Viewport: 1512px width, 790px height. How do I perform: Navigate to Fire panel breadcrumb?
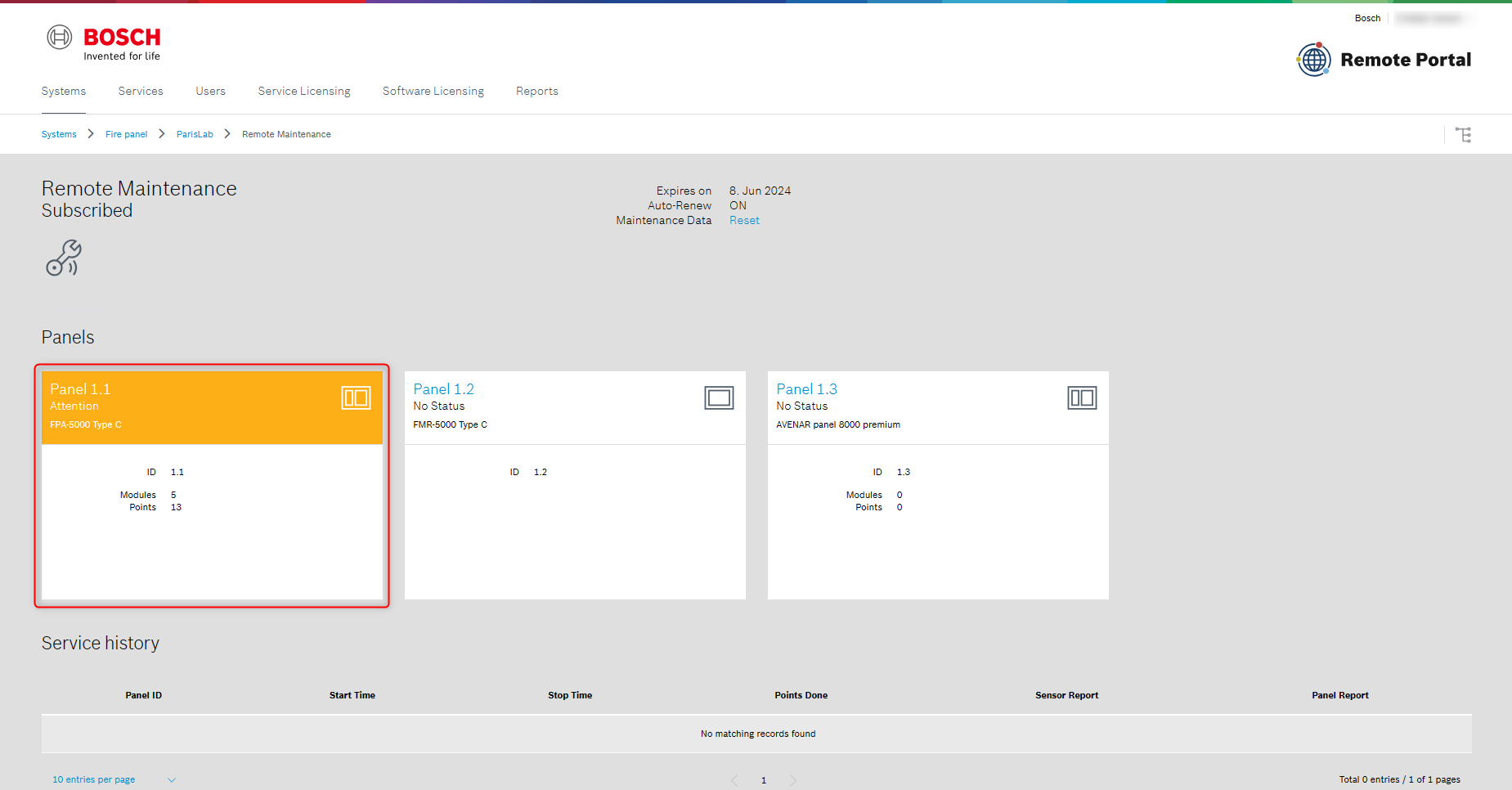pyautogui.click(x=126, y=134)
